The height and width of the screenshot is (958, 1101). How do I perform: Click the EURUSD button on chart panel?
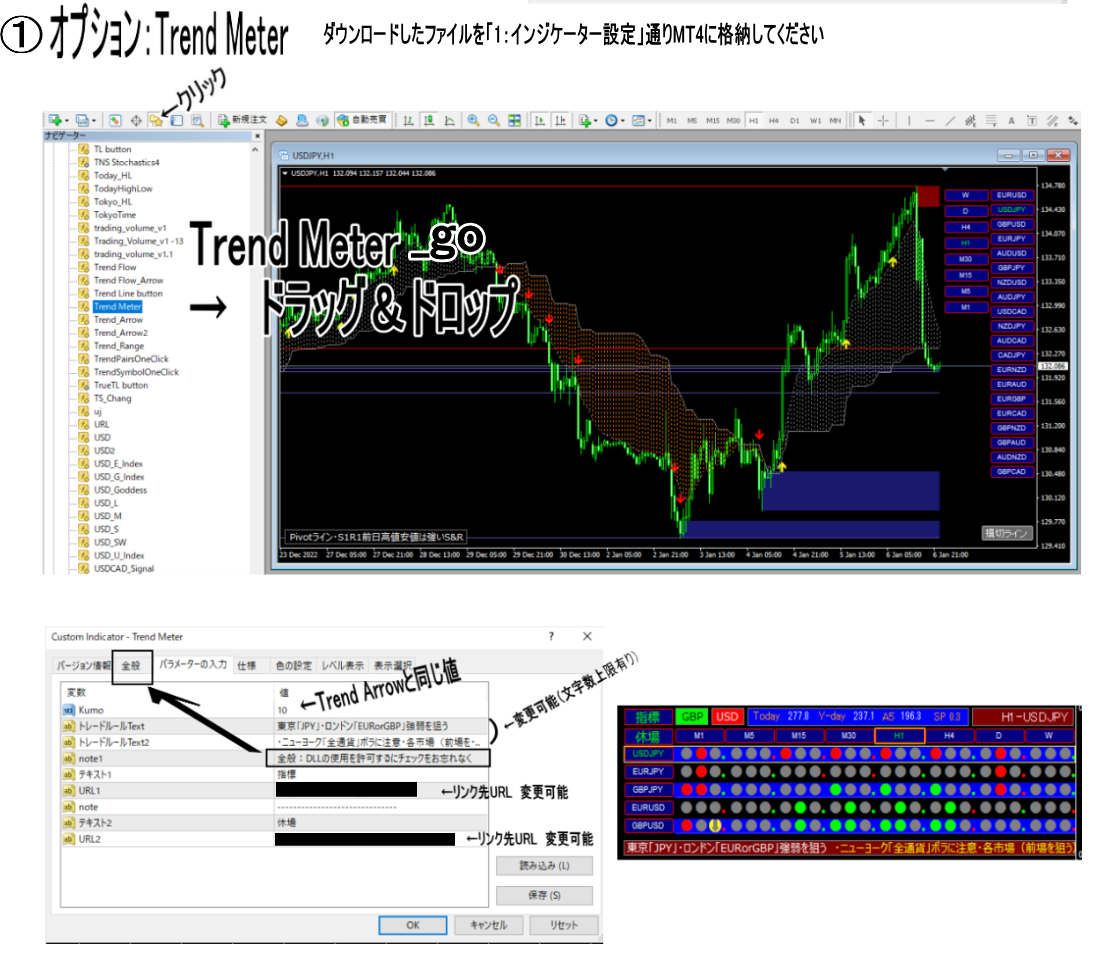(1011, 196)
